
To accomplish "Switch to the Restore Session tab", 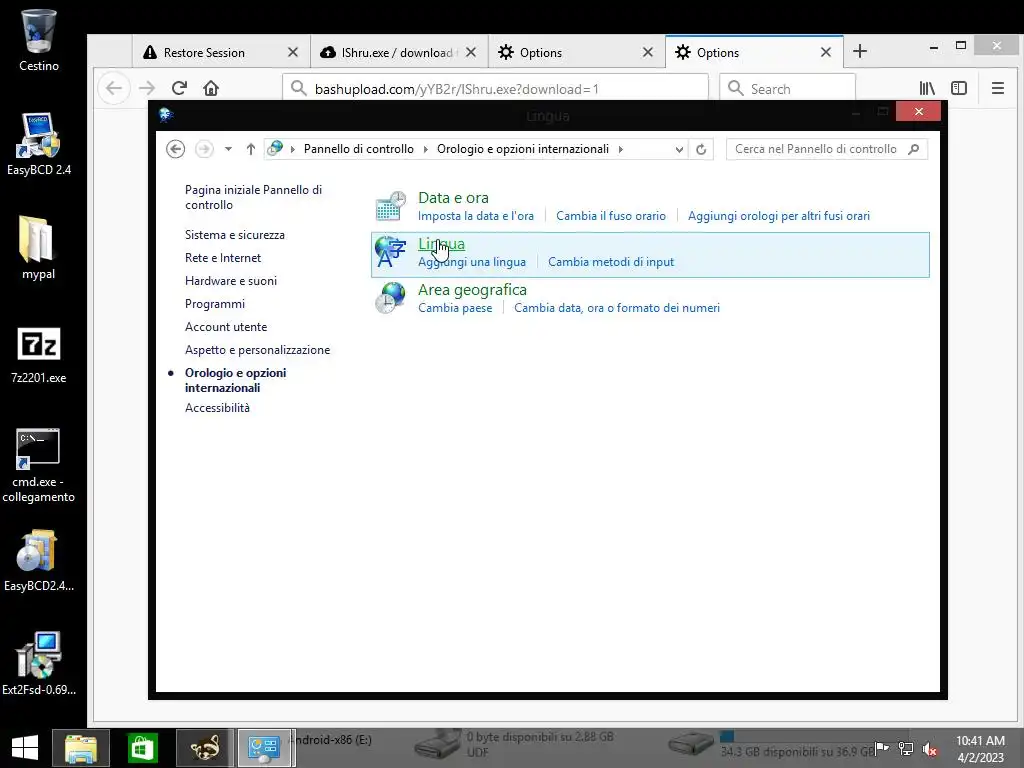I will pos(204,52).
